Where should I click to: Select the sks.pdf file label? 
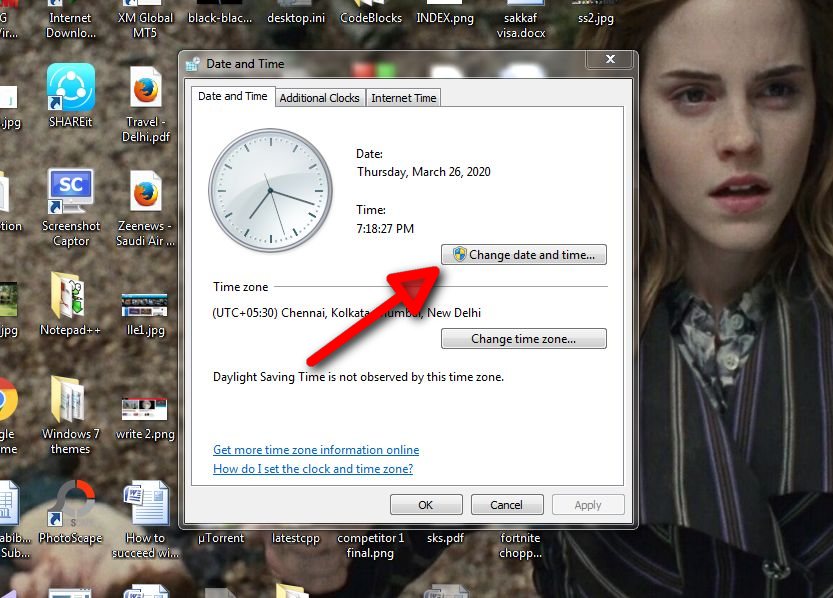(445, 538)
